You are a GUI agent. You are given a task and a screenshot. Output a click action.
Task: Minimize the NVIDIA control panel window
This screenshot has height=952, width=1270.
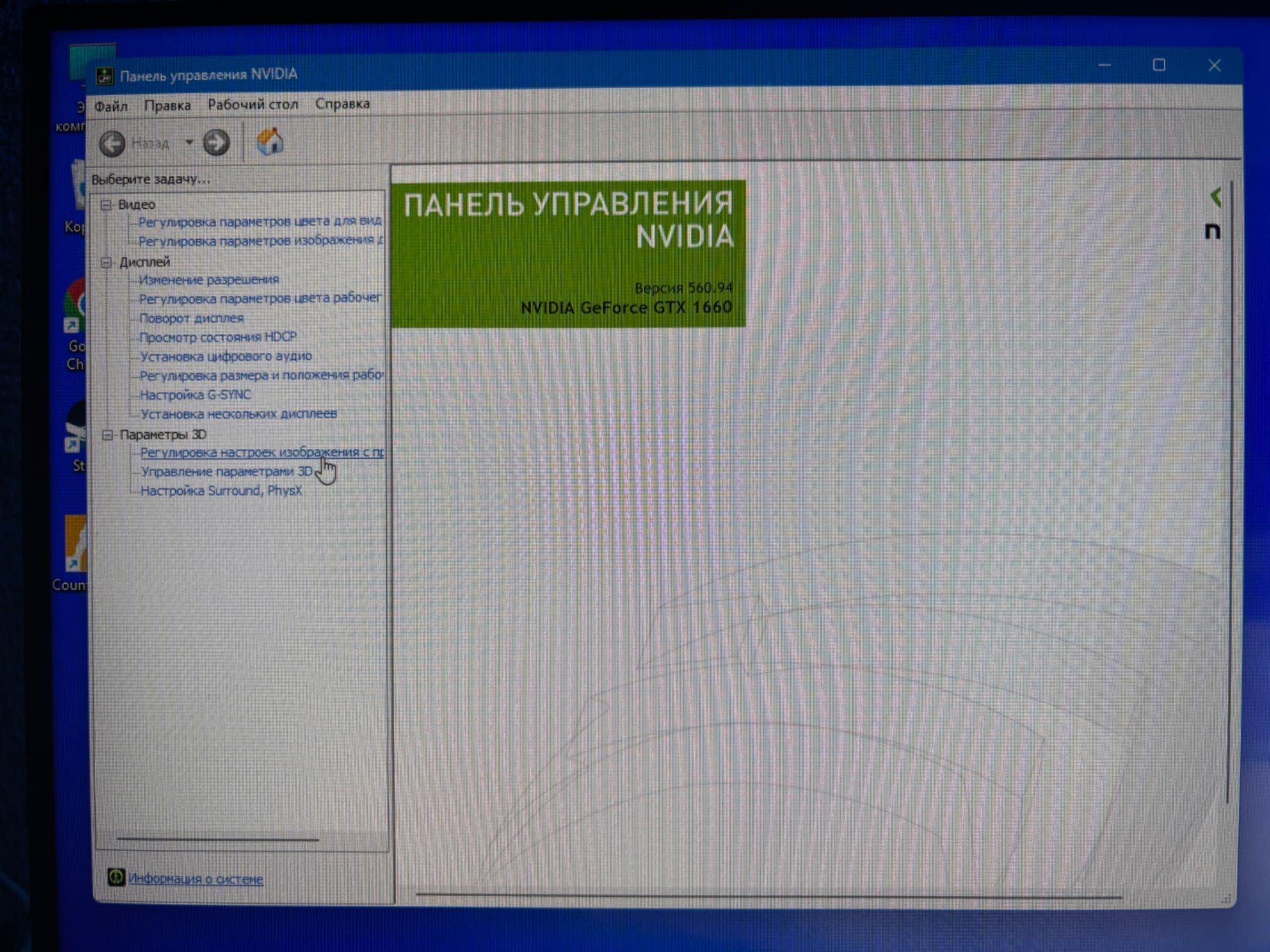click(x=1104, y=65)
